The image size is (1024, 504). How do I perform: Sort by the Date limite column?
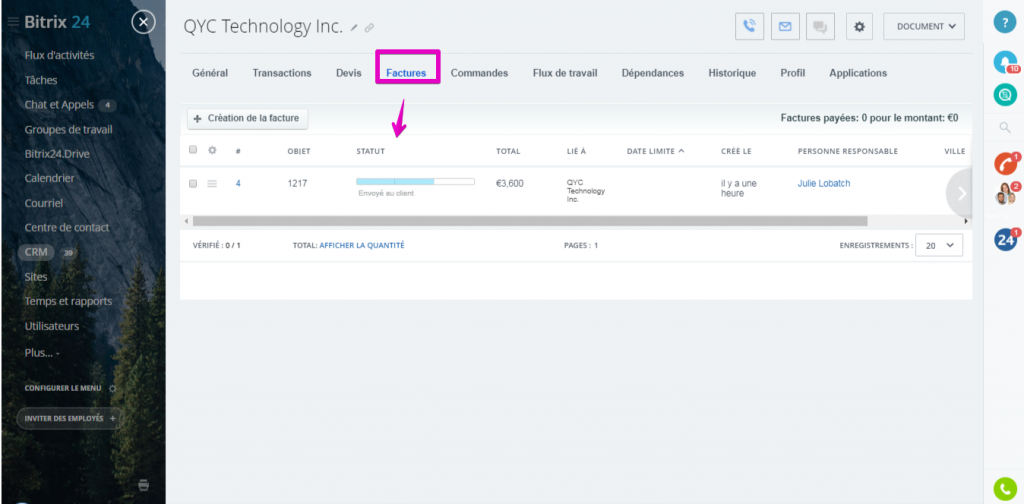pos(655,151)
